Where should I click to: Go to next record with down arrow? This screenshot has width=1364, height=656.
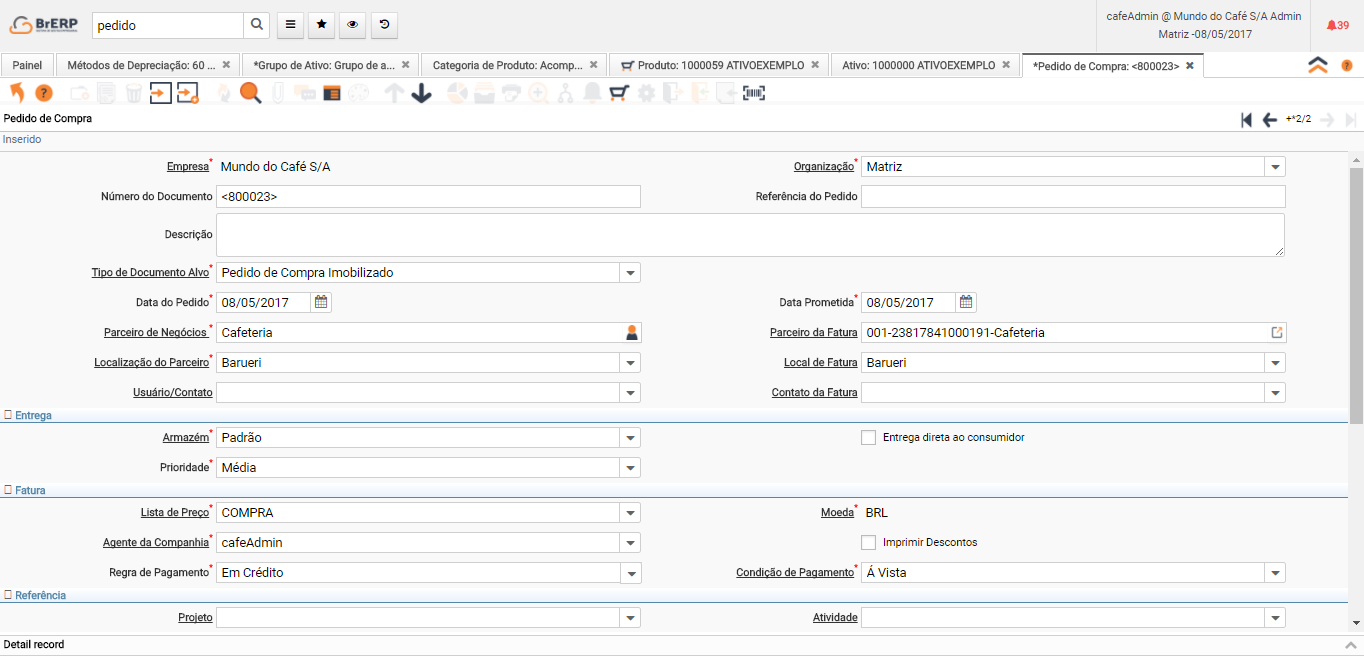(x=421, y=93)
